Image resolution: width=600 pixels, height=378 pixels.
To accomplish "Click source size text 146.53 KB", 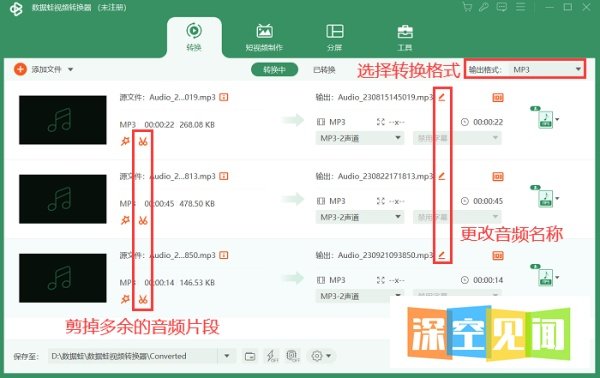I will coord(197,283).
